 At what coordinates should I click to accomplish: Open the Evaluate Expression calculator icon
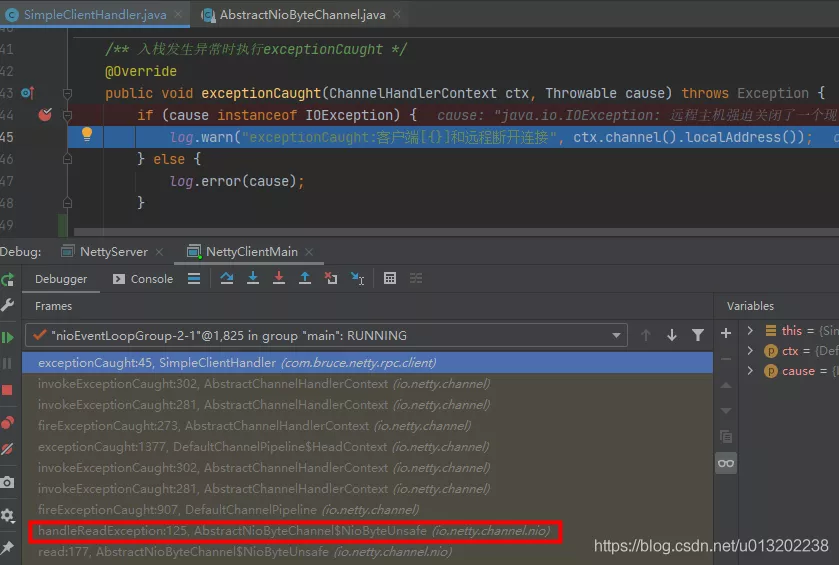[390, 279]
